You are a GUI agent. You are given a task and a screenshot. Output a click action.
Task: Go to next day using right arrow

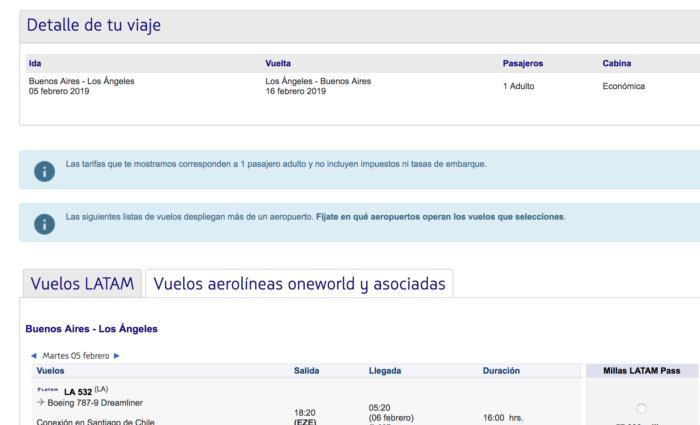(x=116, y=355)
